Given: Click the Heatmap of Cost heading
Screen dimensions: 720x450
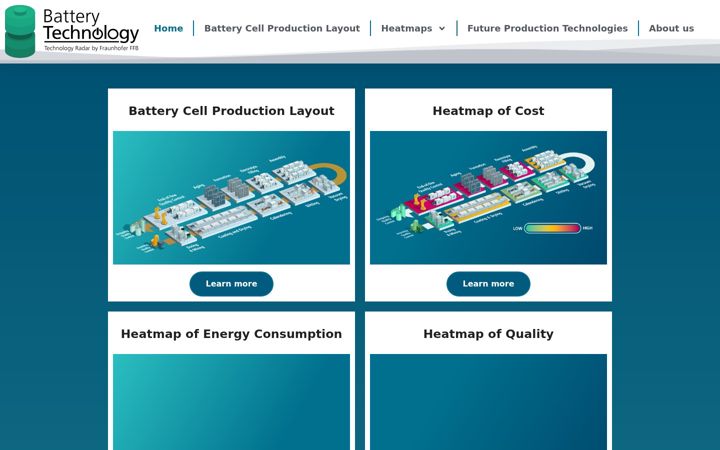Looking at the screenshot, I should [489, 111].
